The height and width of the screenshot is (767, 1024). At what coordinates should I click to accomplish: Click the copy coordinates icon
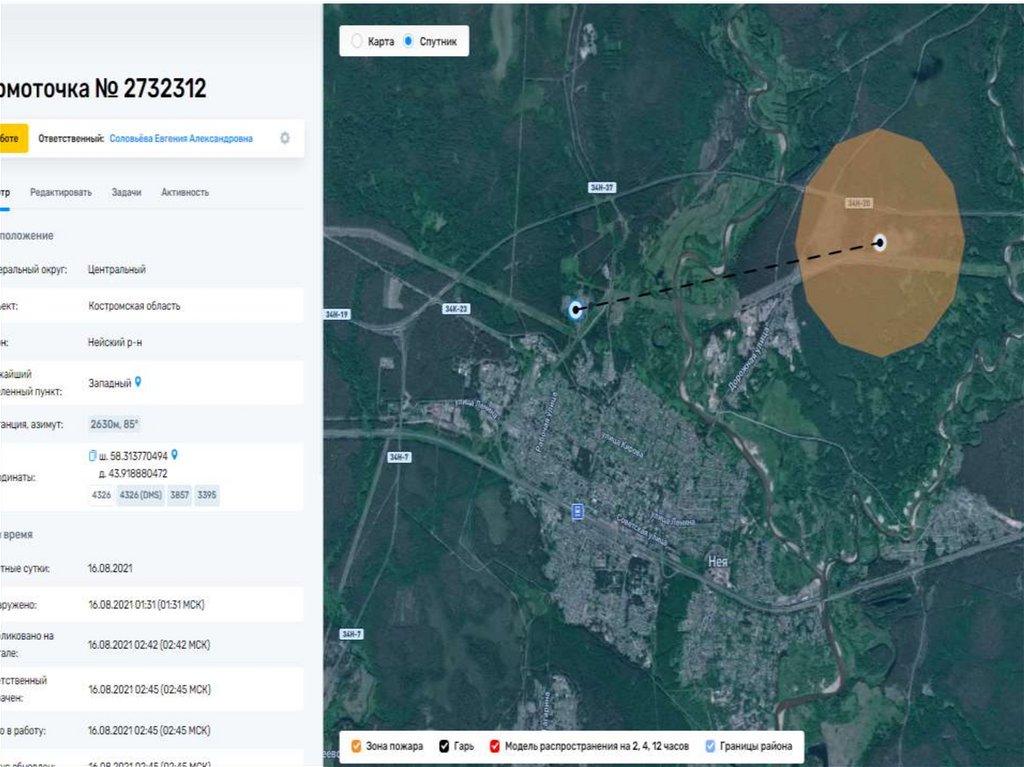pos(93,456)
